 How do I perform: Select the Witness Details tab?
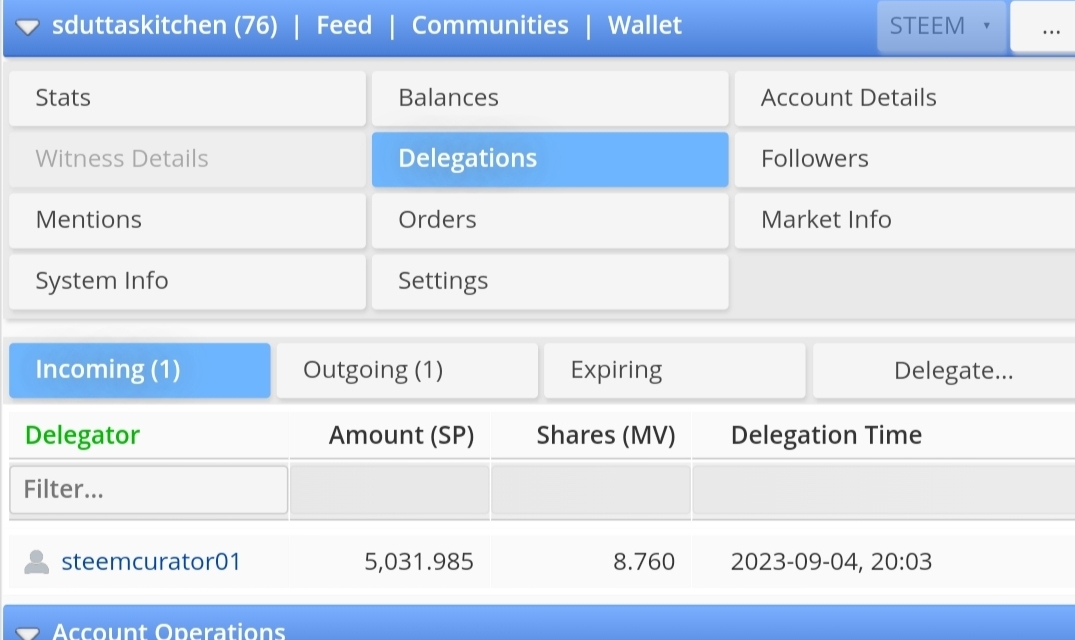tap(187, 159)
